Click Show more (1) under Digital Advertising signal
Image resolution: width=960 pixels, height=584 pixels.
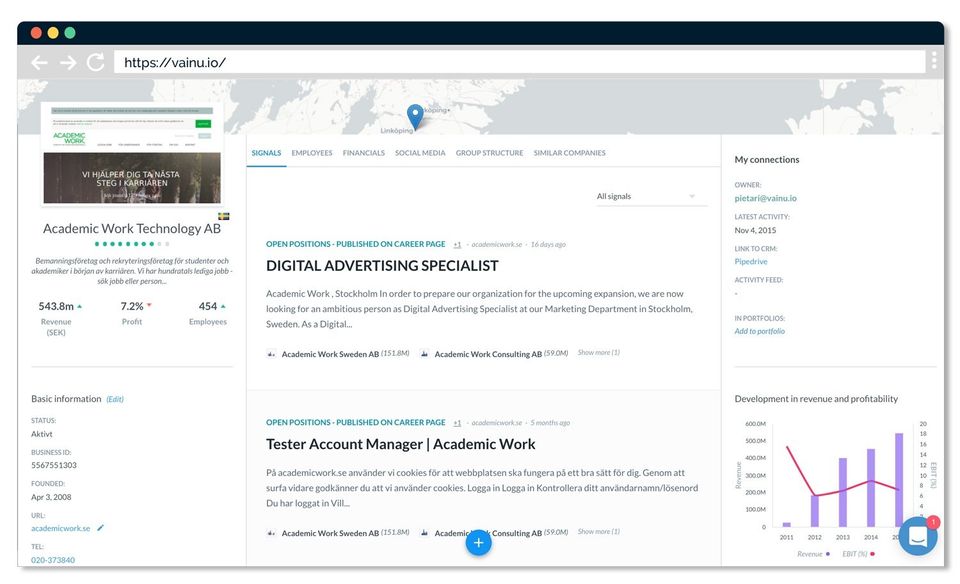[598, 353]
